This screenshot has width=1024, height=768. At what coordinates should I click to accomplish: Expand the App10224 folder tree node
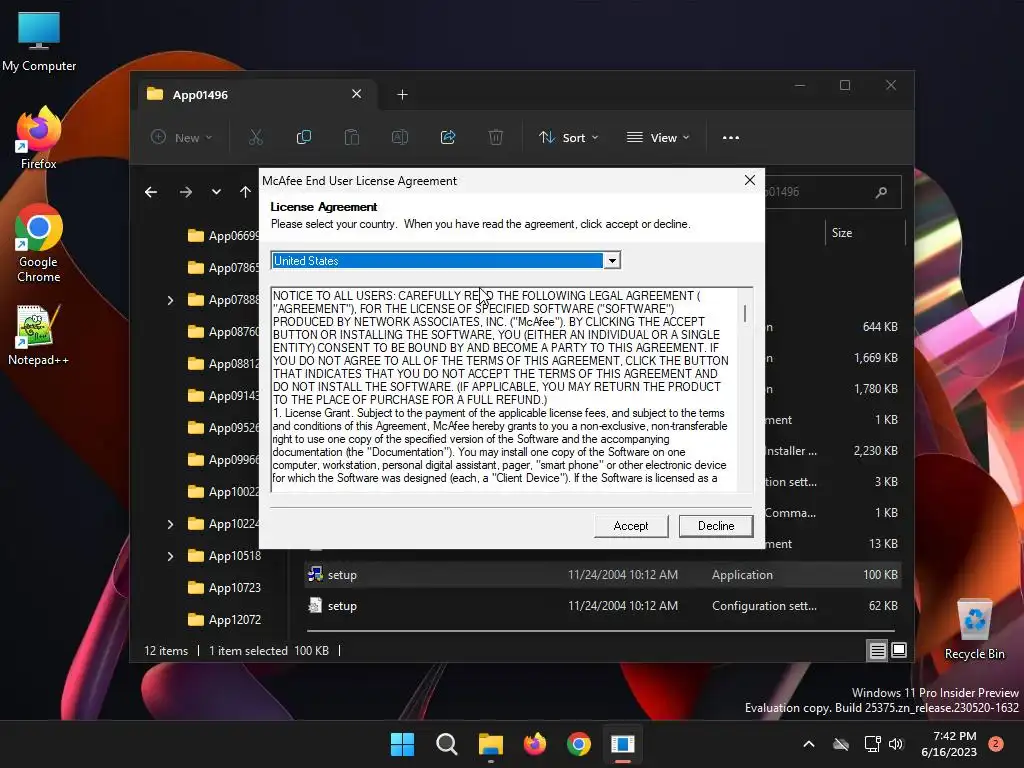170,524
